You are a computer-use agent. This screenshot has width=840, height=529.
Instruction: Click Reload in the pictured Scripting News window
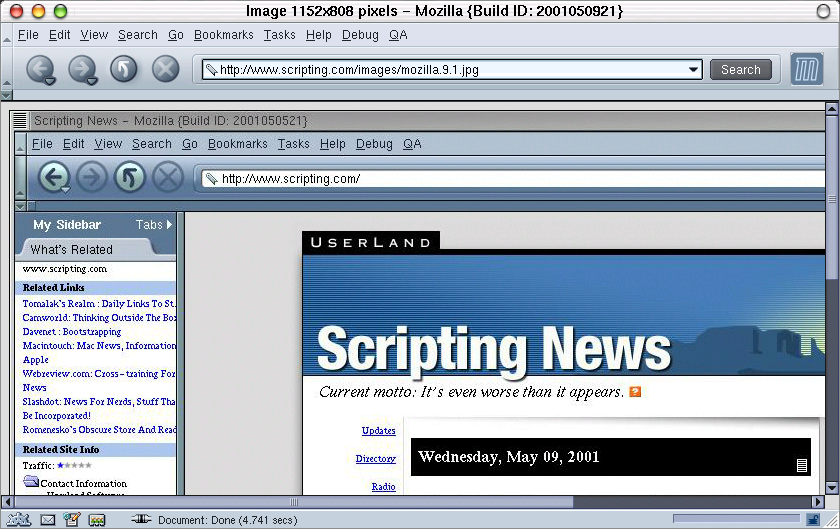pyautogui.click(x=130, y=177)
